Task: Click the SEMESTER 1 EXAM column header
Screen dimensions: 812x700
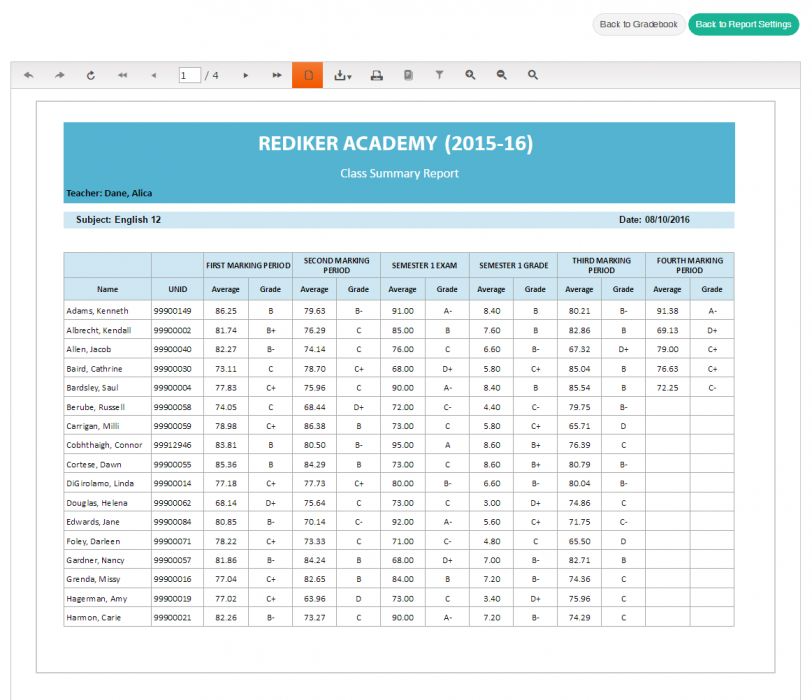Action: coord(425,265)
